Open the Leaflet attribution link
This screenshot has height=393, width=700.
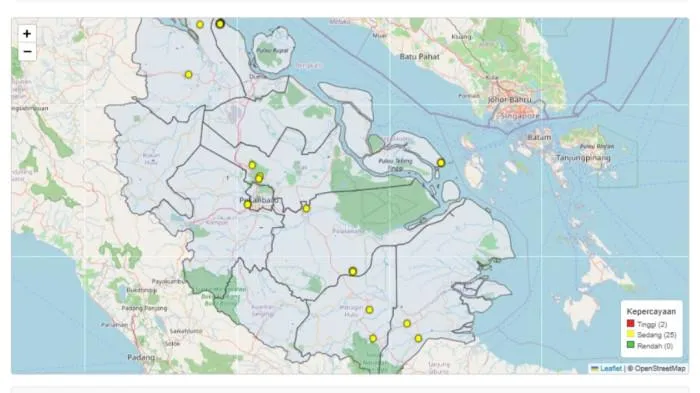coord(610,368)
